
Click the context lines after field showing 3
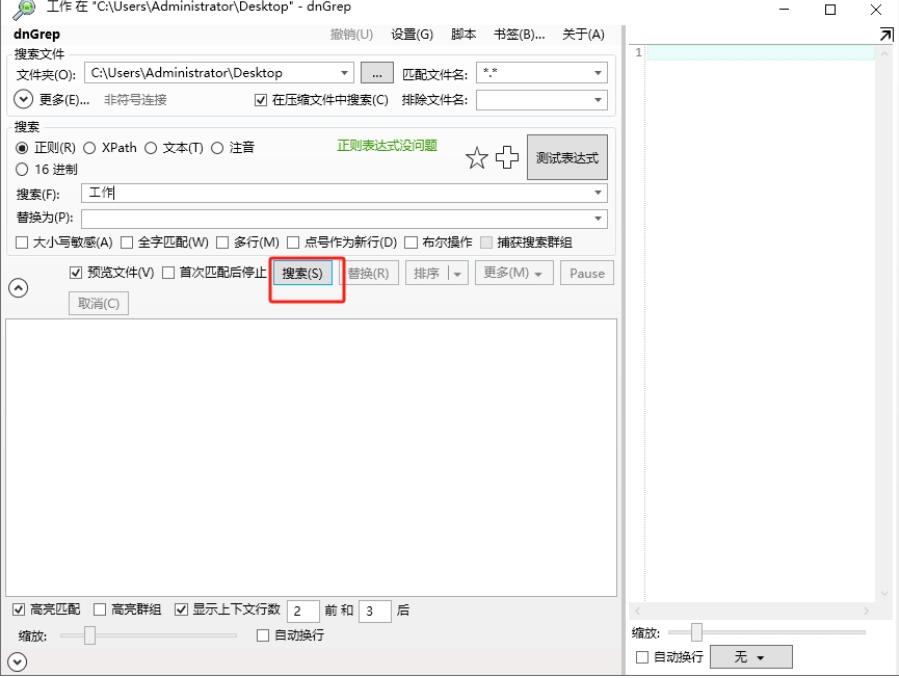click(x=375, y=612)
